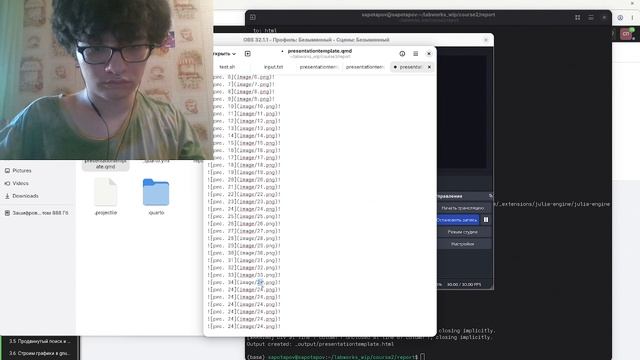
Task: Open the document info icon in the editor header
Action: point(402,53)
